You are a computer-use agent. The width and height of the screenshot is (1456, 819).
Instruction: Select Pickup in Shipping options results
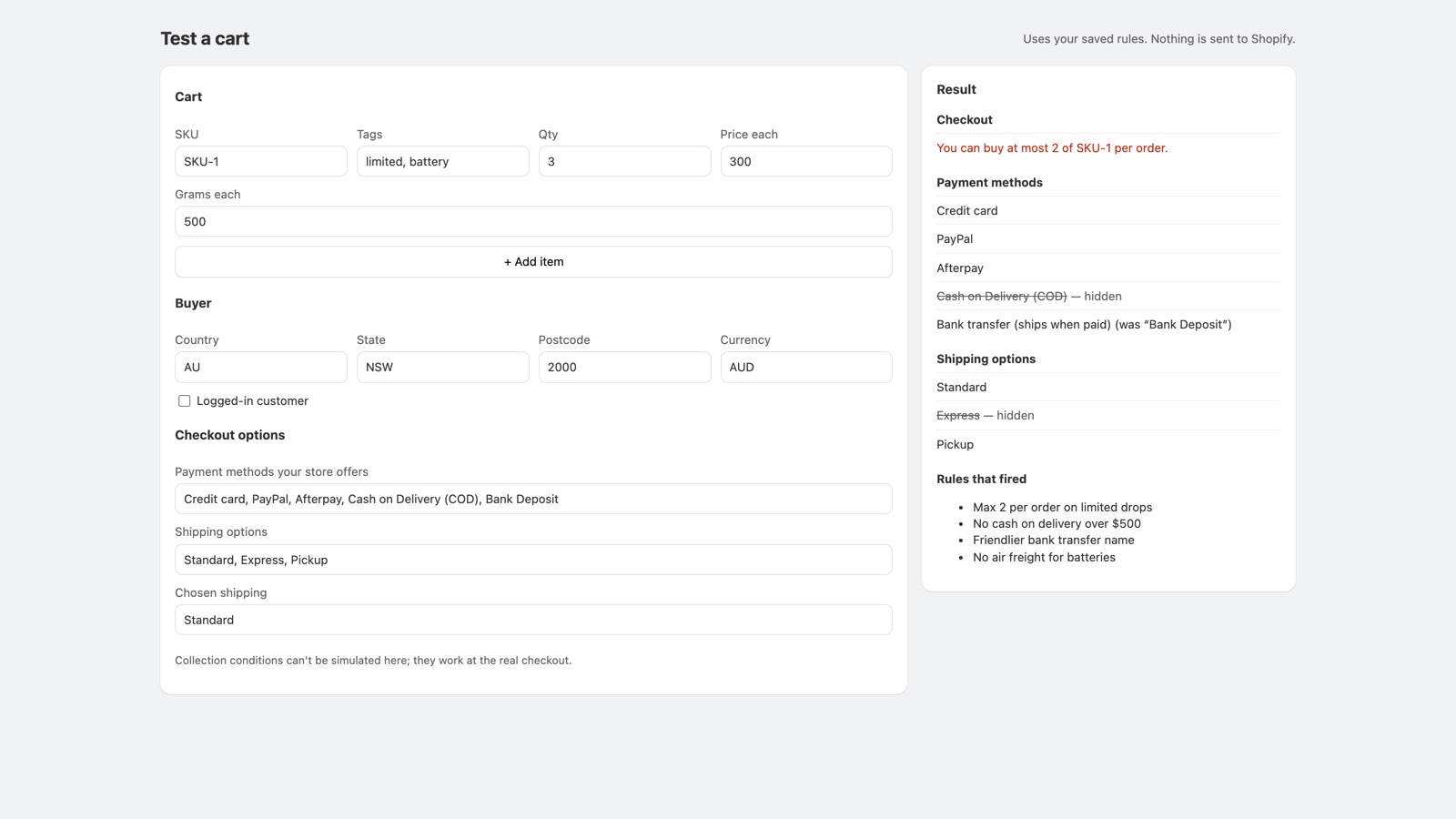point(955,444)
